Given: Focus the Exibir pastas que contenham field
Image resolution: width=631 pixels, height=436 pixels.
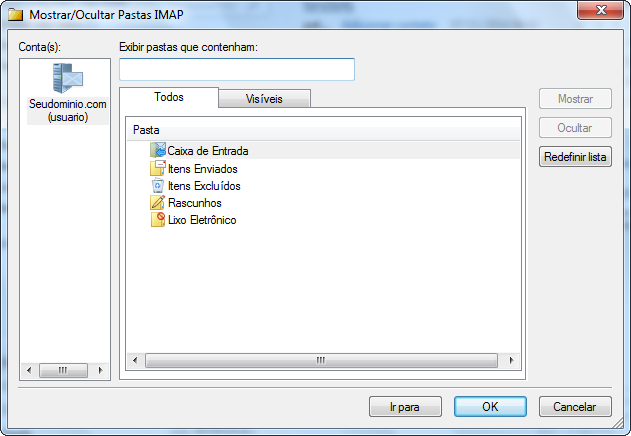Looking at the screenshot, I should [237, 69].
